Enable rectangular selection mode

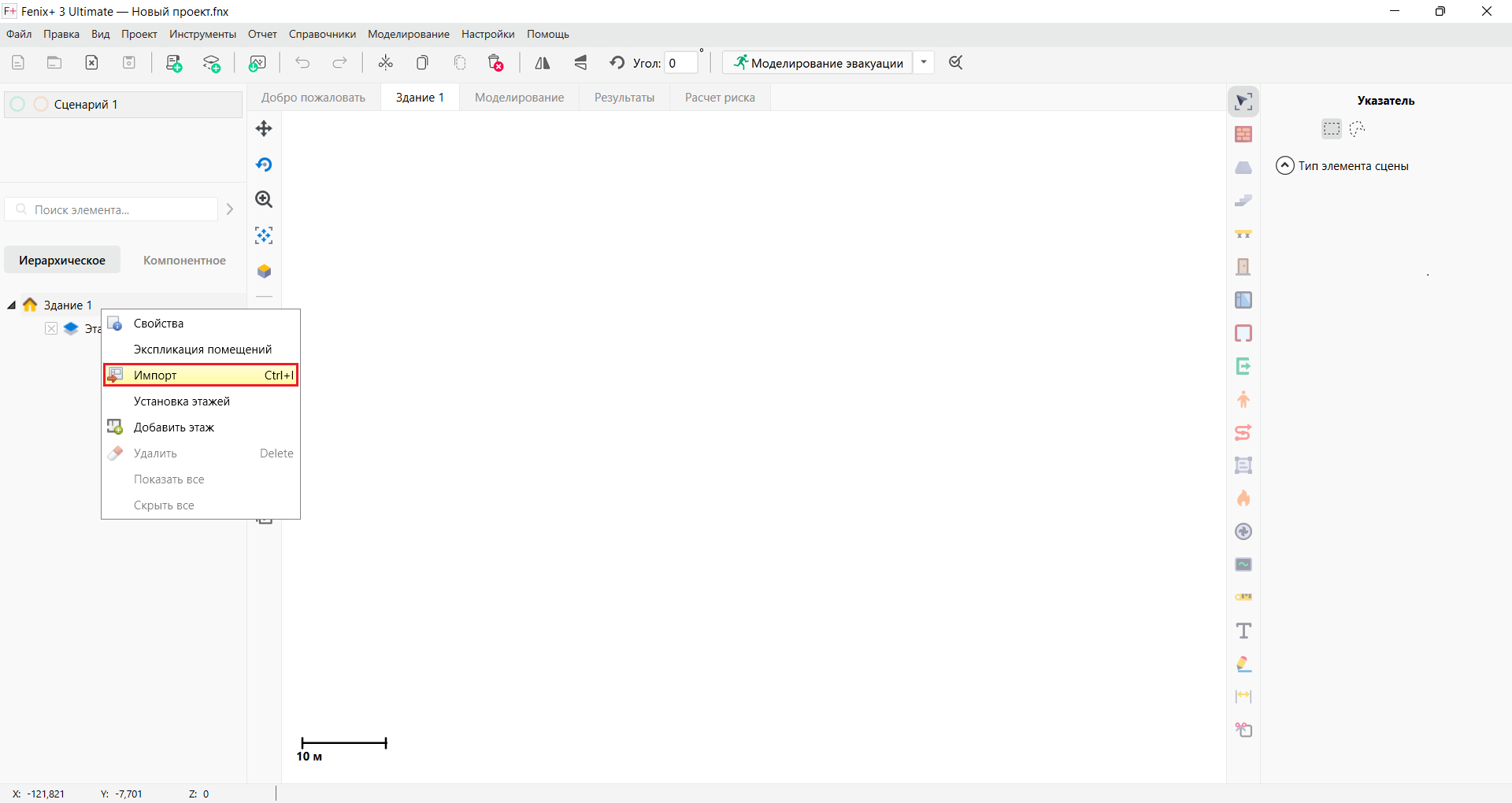pos(1332,128)
